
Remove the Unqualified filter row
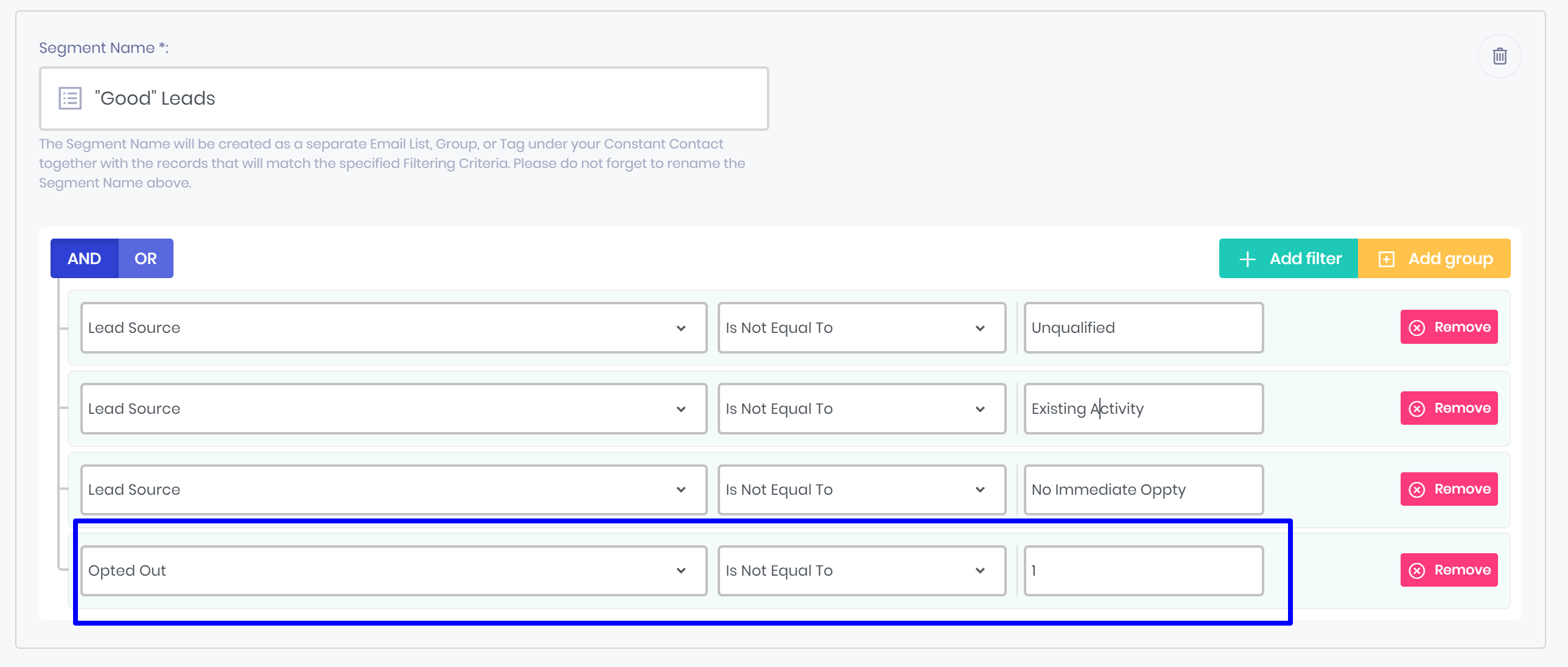(1449, 327)
